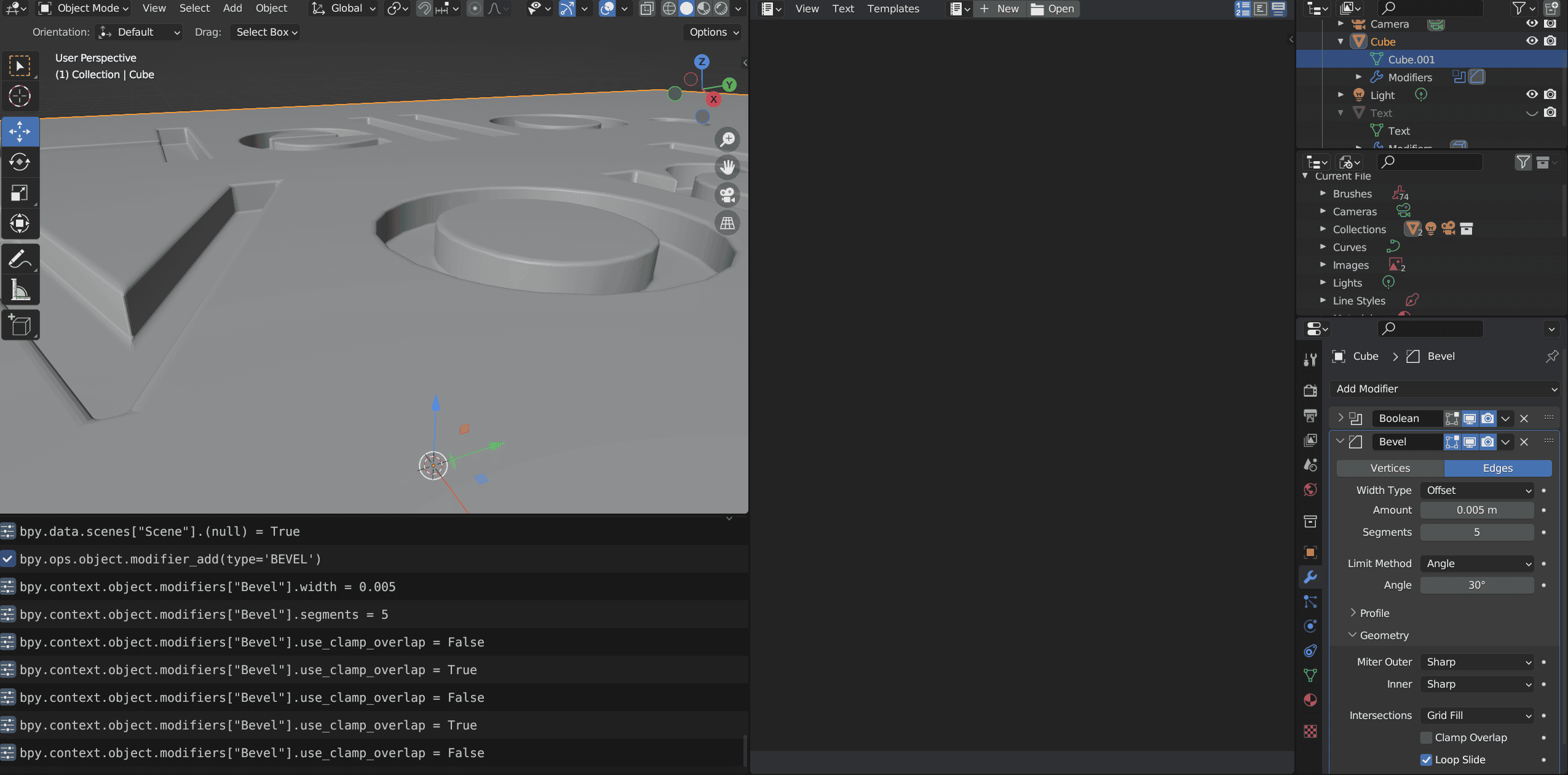Switch bevel affect to Vertices

coord(1390,468)
